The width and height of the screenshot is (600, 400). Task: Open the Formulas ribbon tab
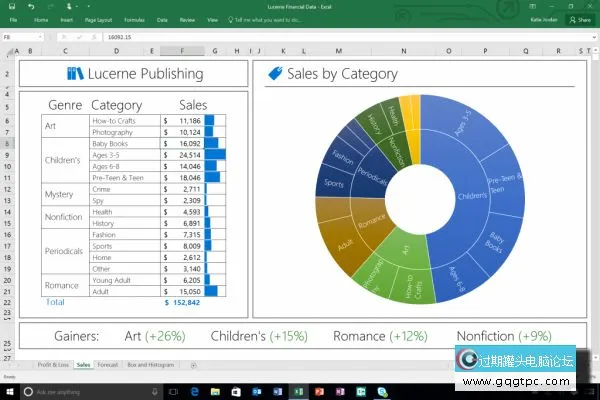(x=134, y=19)
